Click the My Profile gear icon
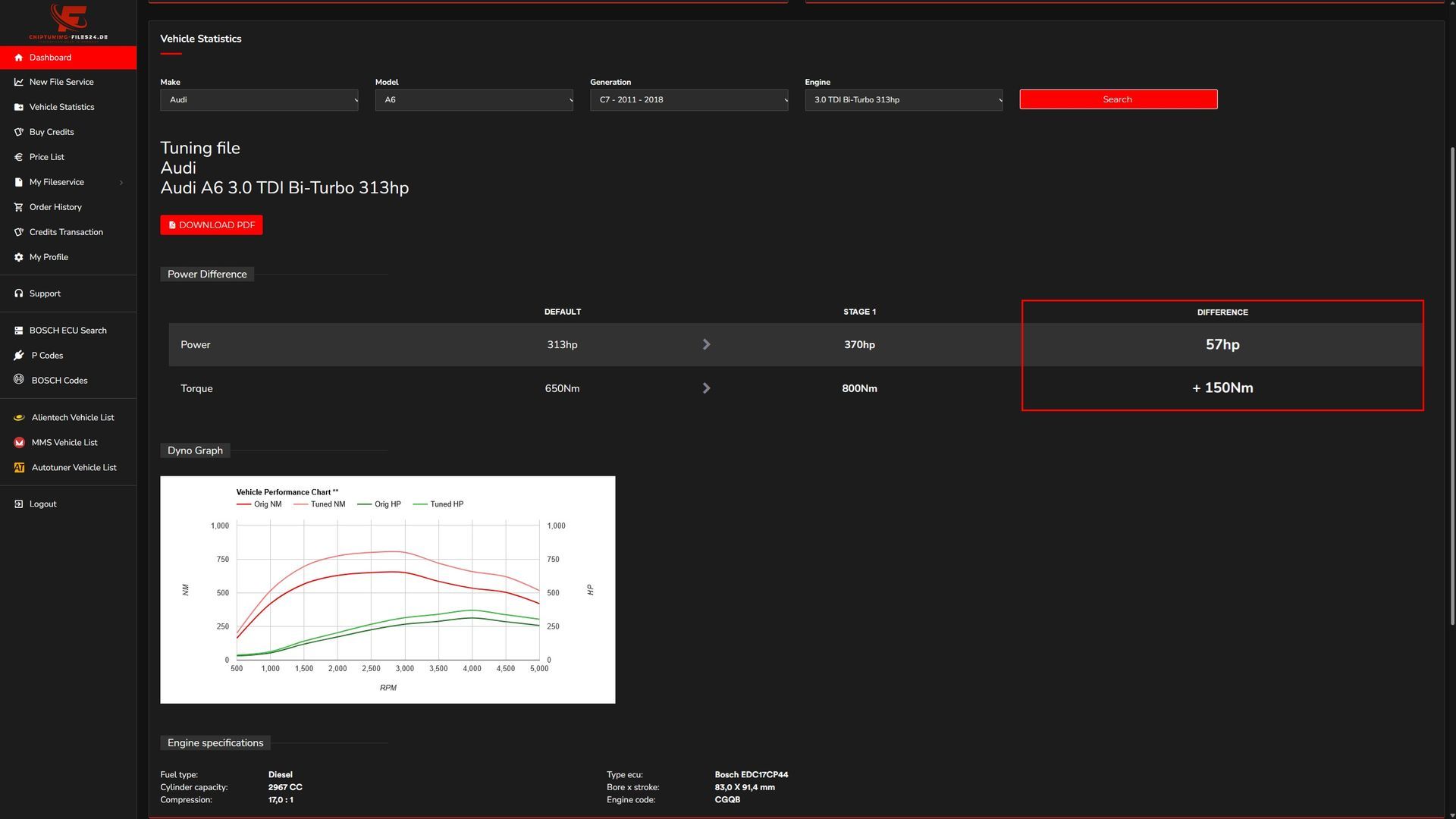Viewport: 1456px width, 819px height. [x=19, y=257]
